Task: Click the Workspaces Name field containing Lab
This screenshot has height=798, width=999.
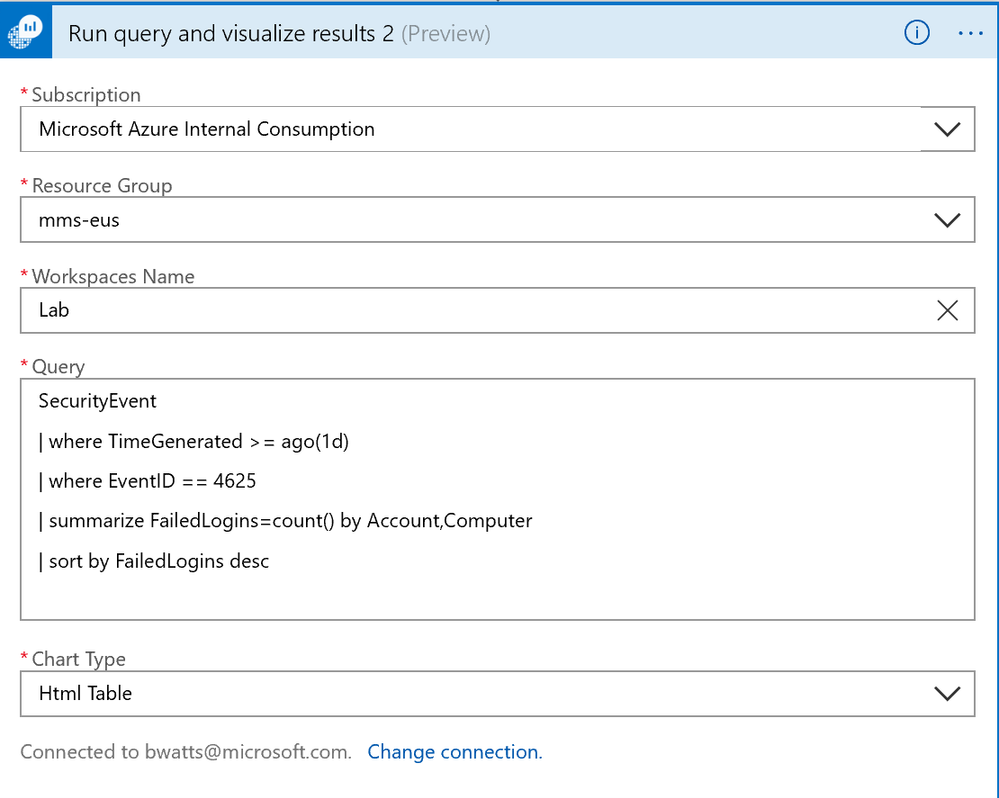Action: pyautogui.click(x=498, y=310)
